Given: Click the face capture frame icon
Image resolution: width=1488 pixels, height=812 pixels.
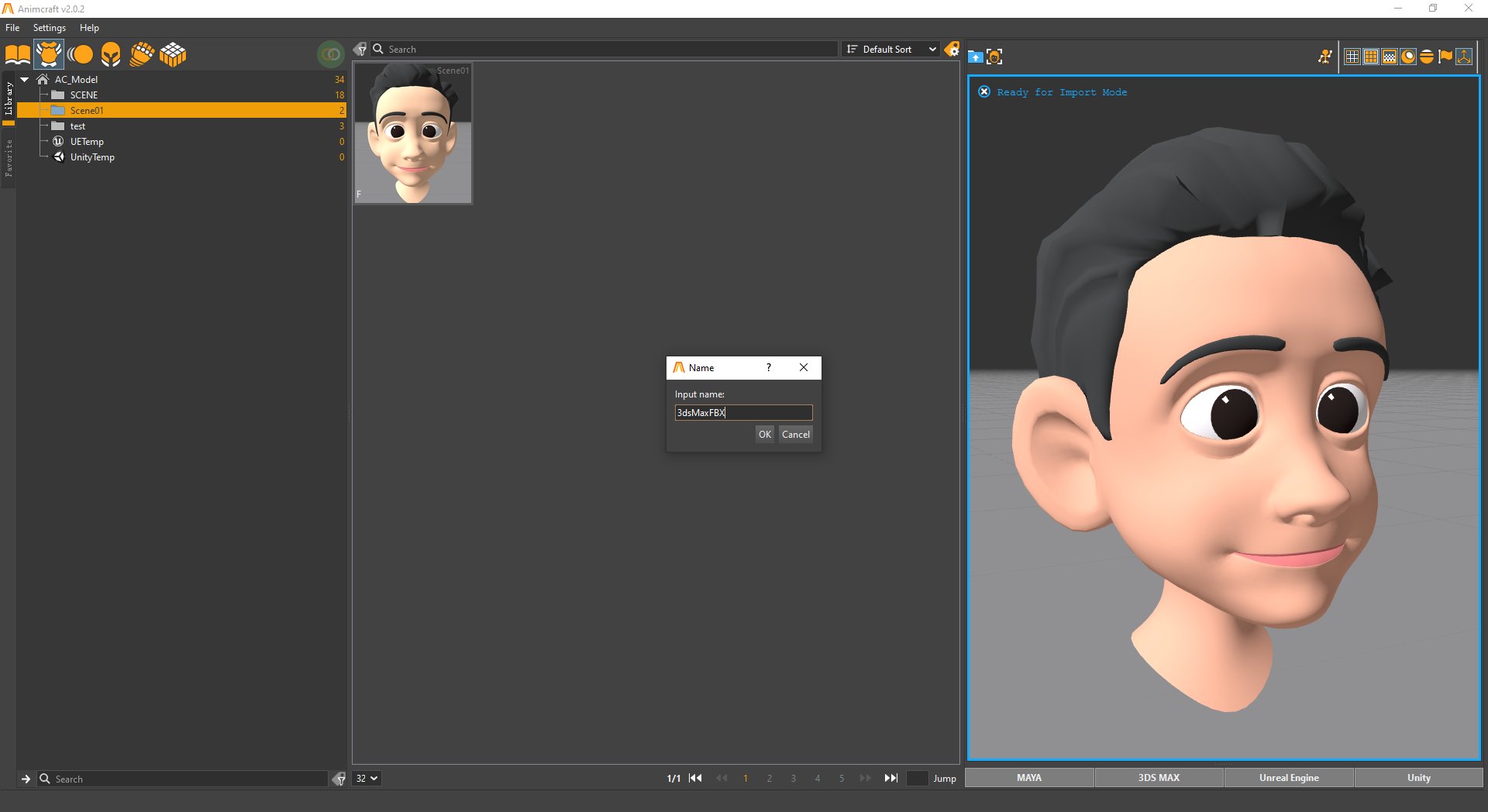Looking at the screenshot, I should tap(994, 57).
